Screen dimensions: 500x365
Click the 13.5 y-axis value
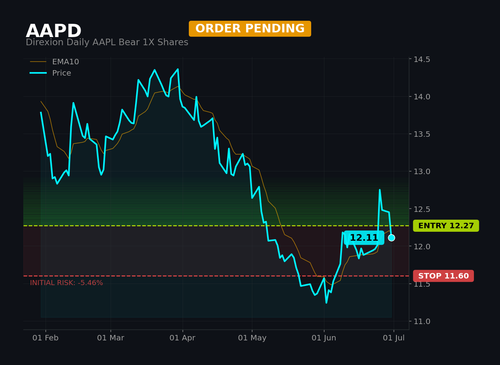[x=422, y=134]
